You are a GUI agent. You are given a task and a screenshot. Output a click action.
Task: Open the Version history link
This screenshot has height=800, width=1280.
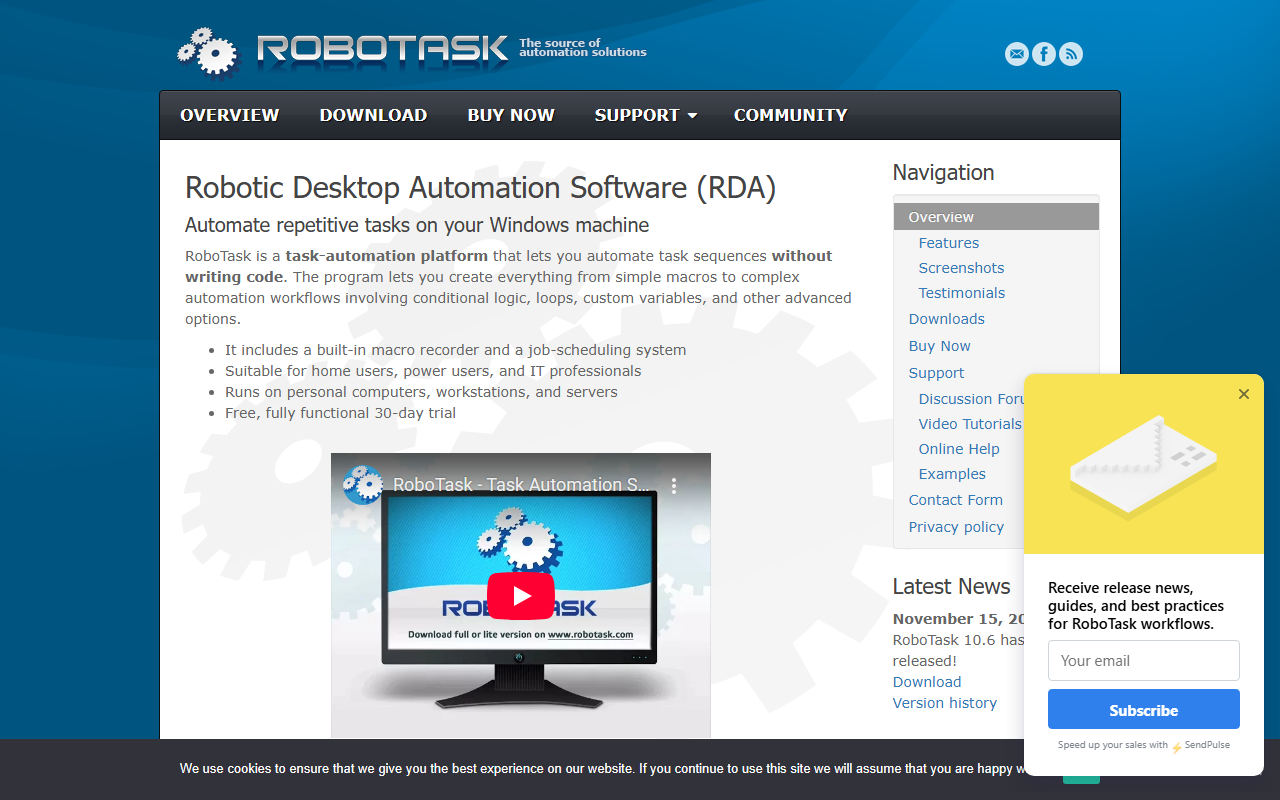(x=945, y=703)
